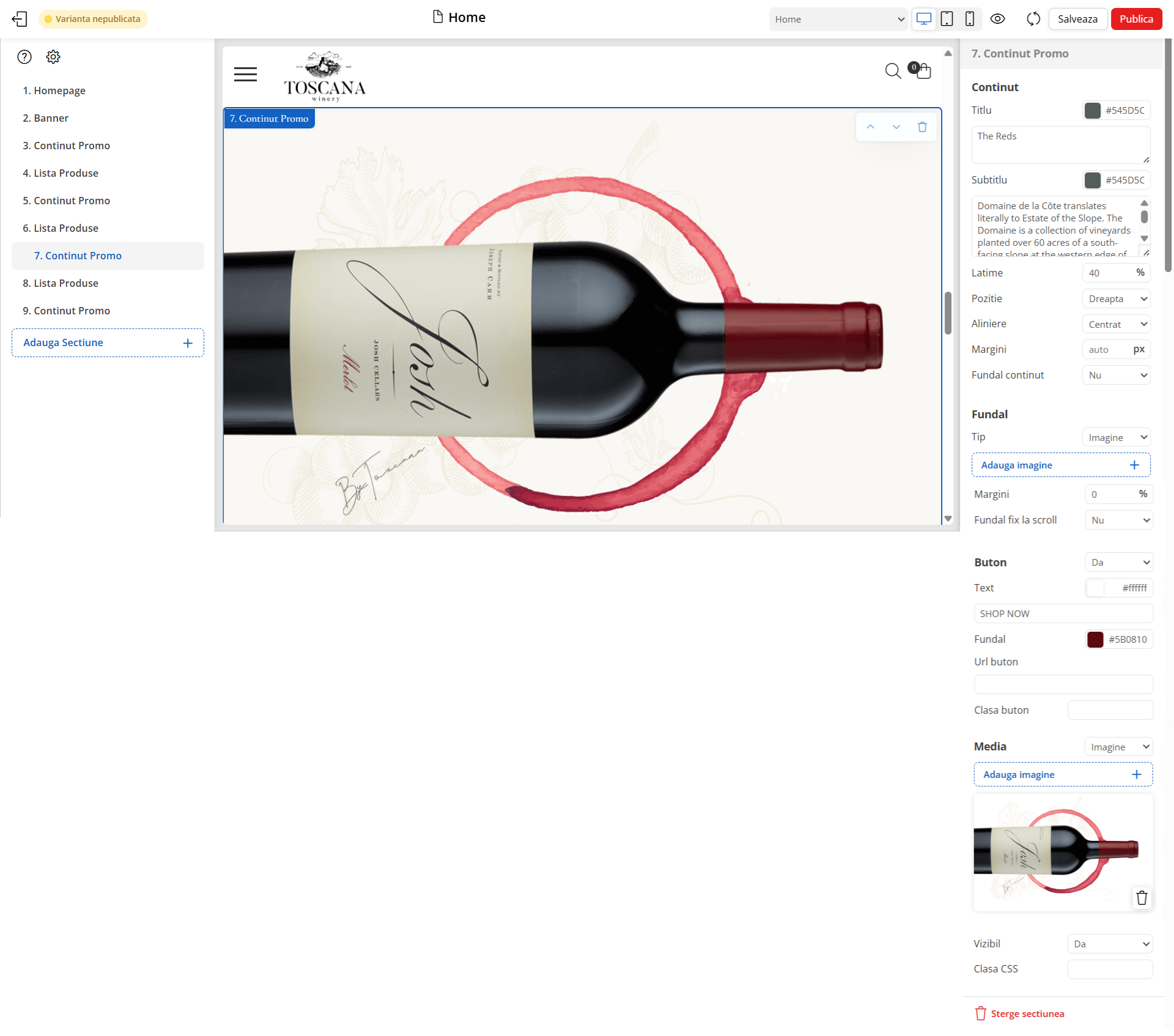This screenshot has width=1174, height=1036.
Task: Switch to mobile preview icon
Action: click(969, 19)
